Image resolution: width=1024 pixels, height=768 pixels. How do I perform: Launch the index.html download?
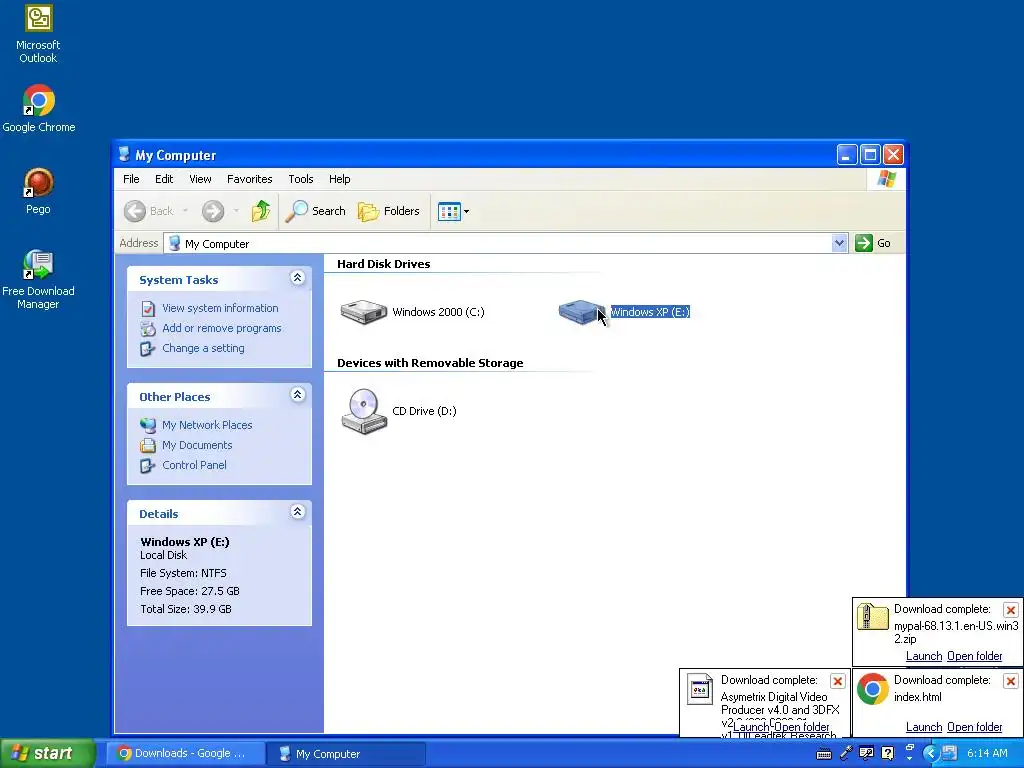pyautogui.click(x=923, y=727)
